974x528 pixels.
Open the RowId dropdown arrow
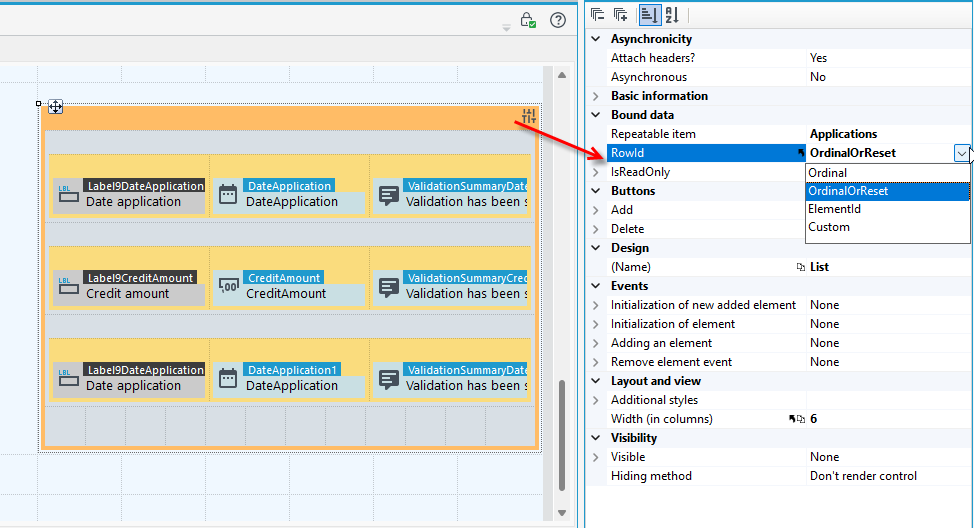click(x=962, y=153)
